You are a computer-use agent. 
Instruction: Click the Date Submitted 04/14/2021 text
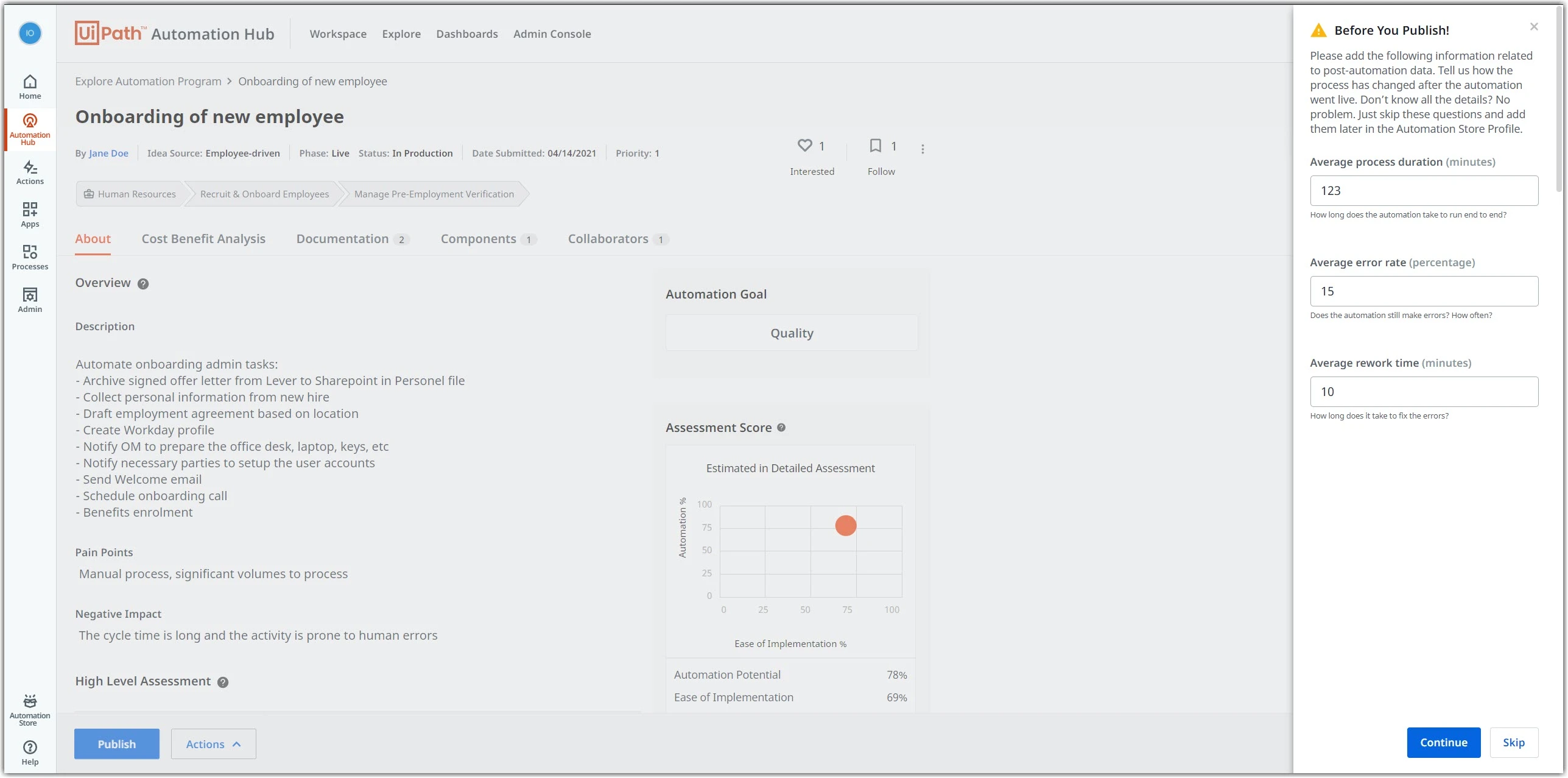tap(534, 154)
